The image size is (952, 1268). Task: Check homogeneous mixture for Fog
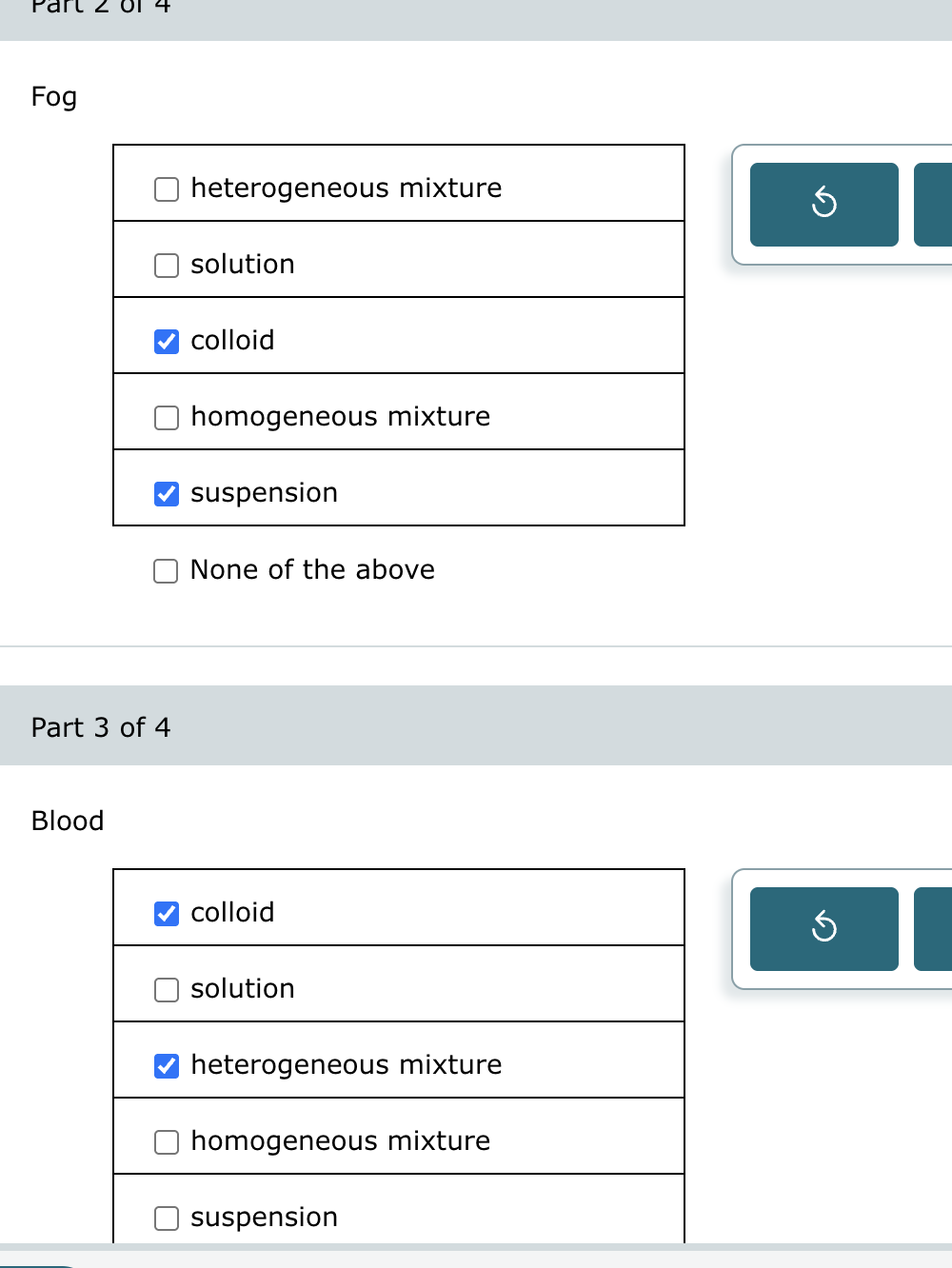(x=166, y=417)
